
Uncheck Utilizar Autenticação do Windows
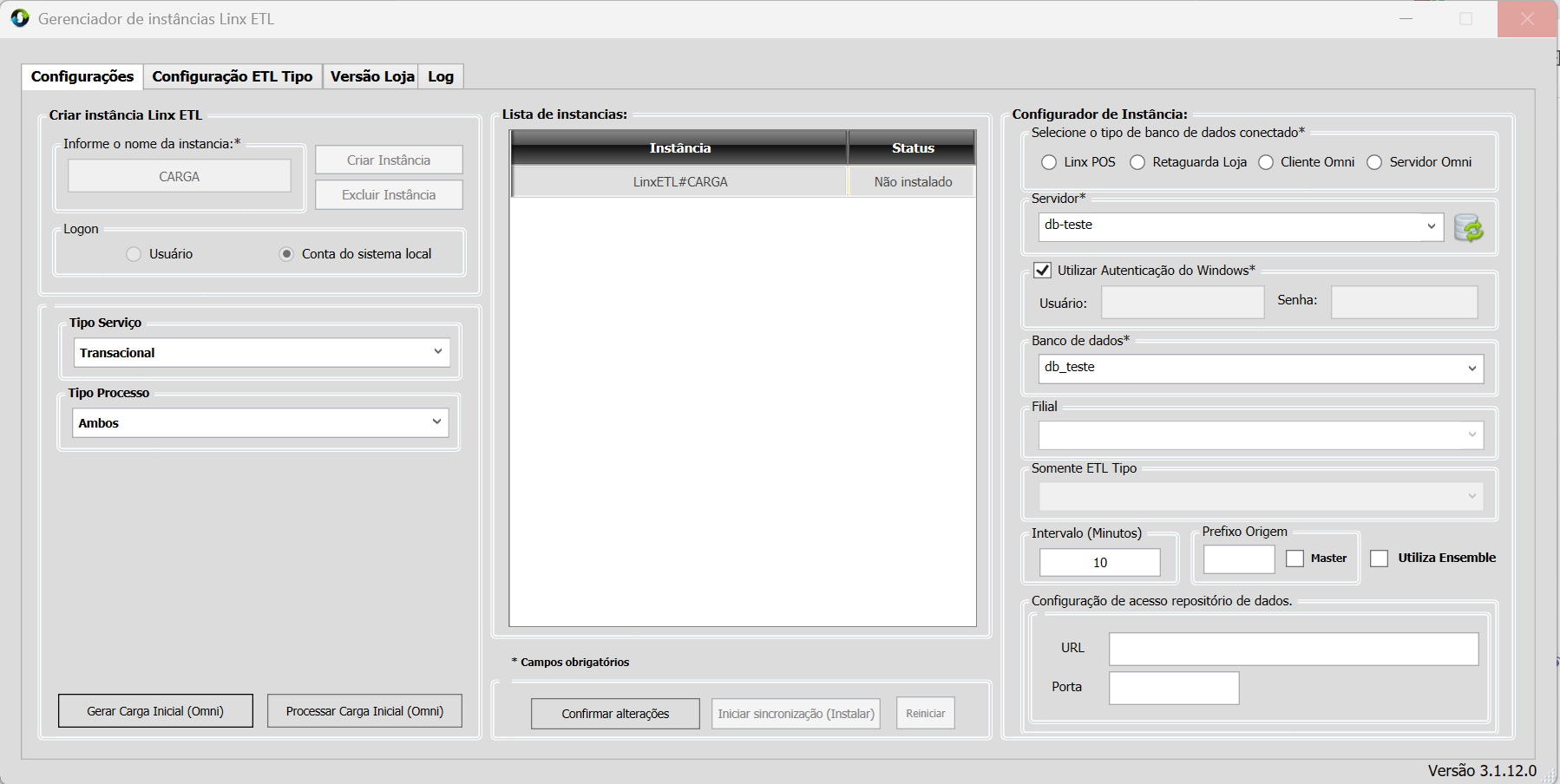click(x=1042, y=271)
